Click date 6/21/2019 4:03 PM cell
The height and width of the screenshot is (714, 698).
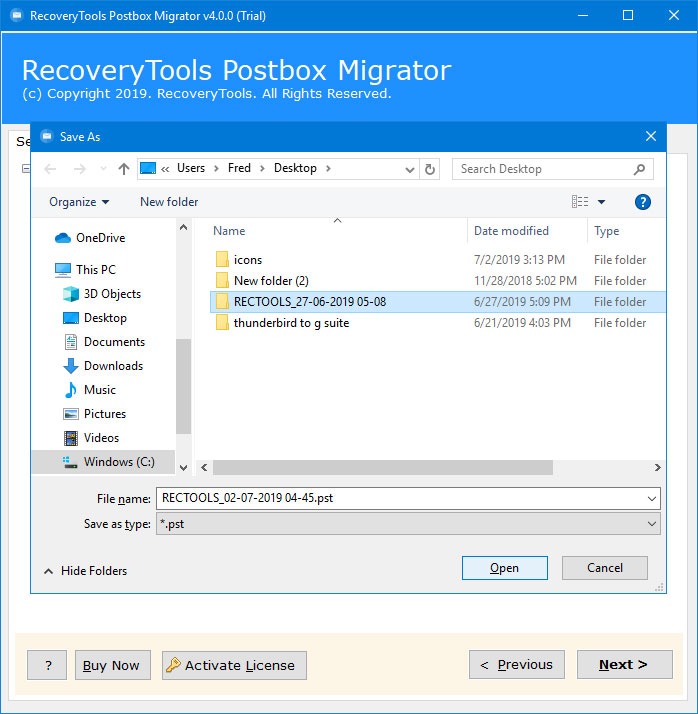click(x=522, y=323)
